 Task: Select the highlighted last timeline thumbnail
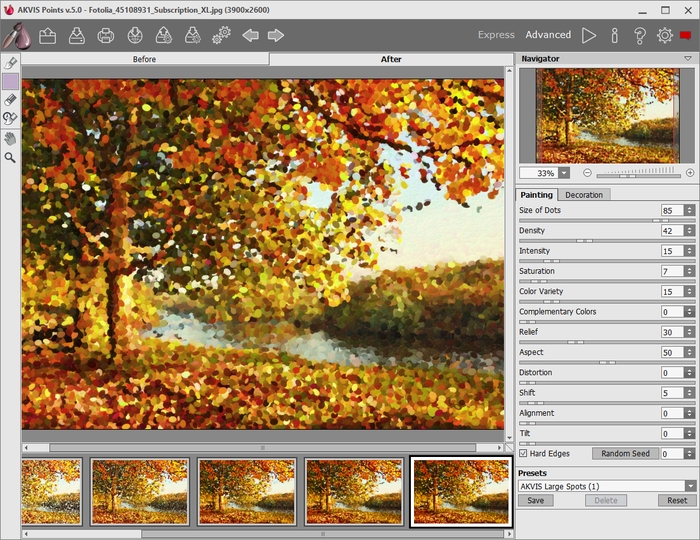point(461,491)
